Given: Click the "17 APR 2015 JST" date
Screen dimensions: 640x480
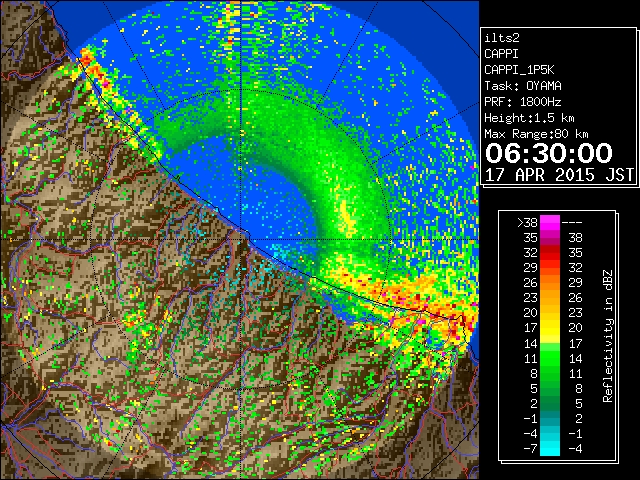Looking at the screenshot, I should point(559,175).
